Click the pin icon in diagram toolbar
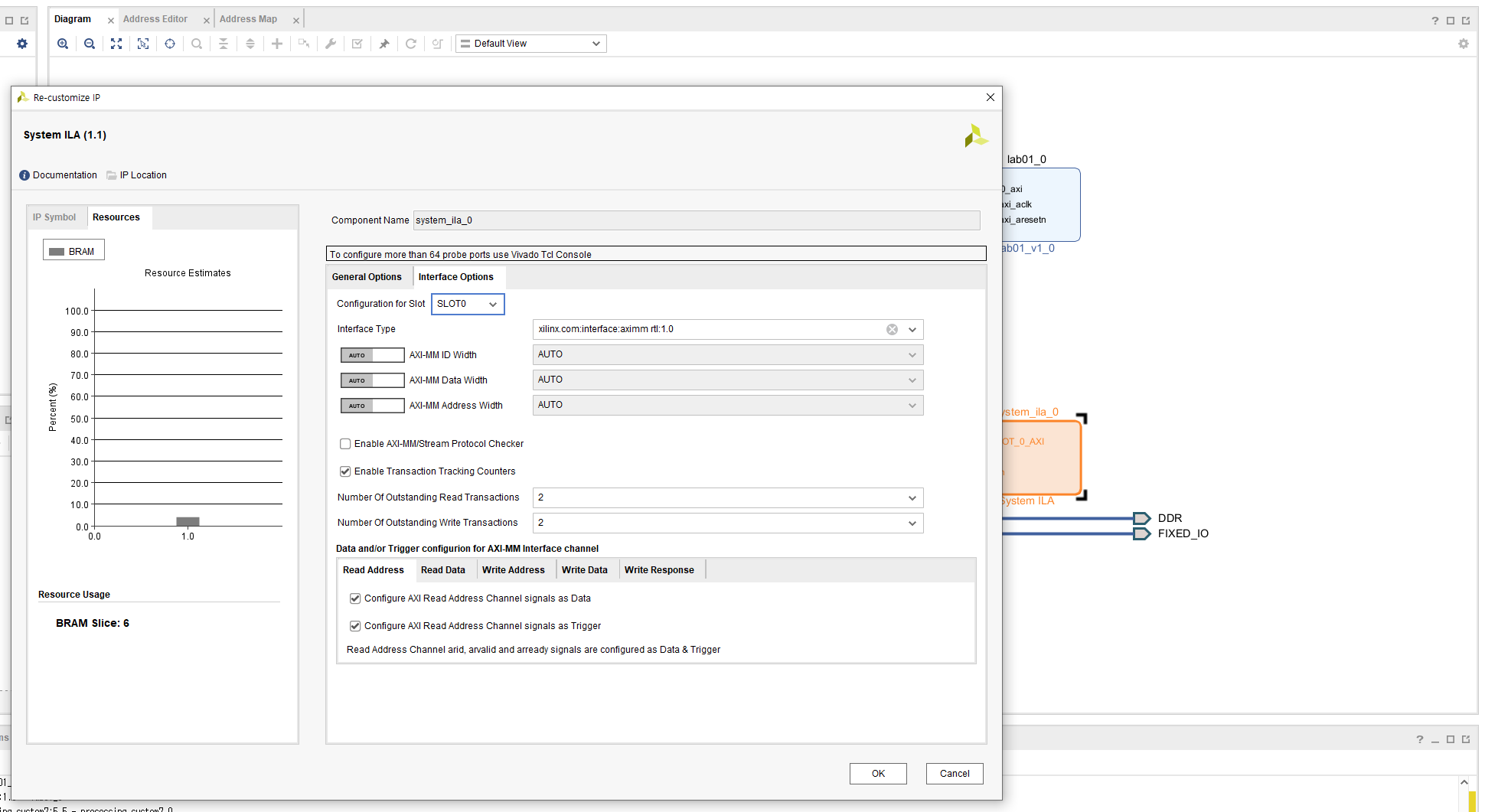The width and height of the screenshot is (1485, 812). [384, 44]
